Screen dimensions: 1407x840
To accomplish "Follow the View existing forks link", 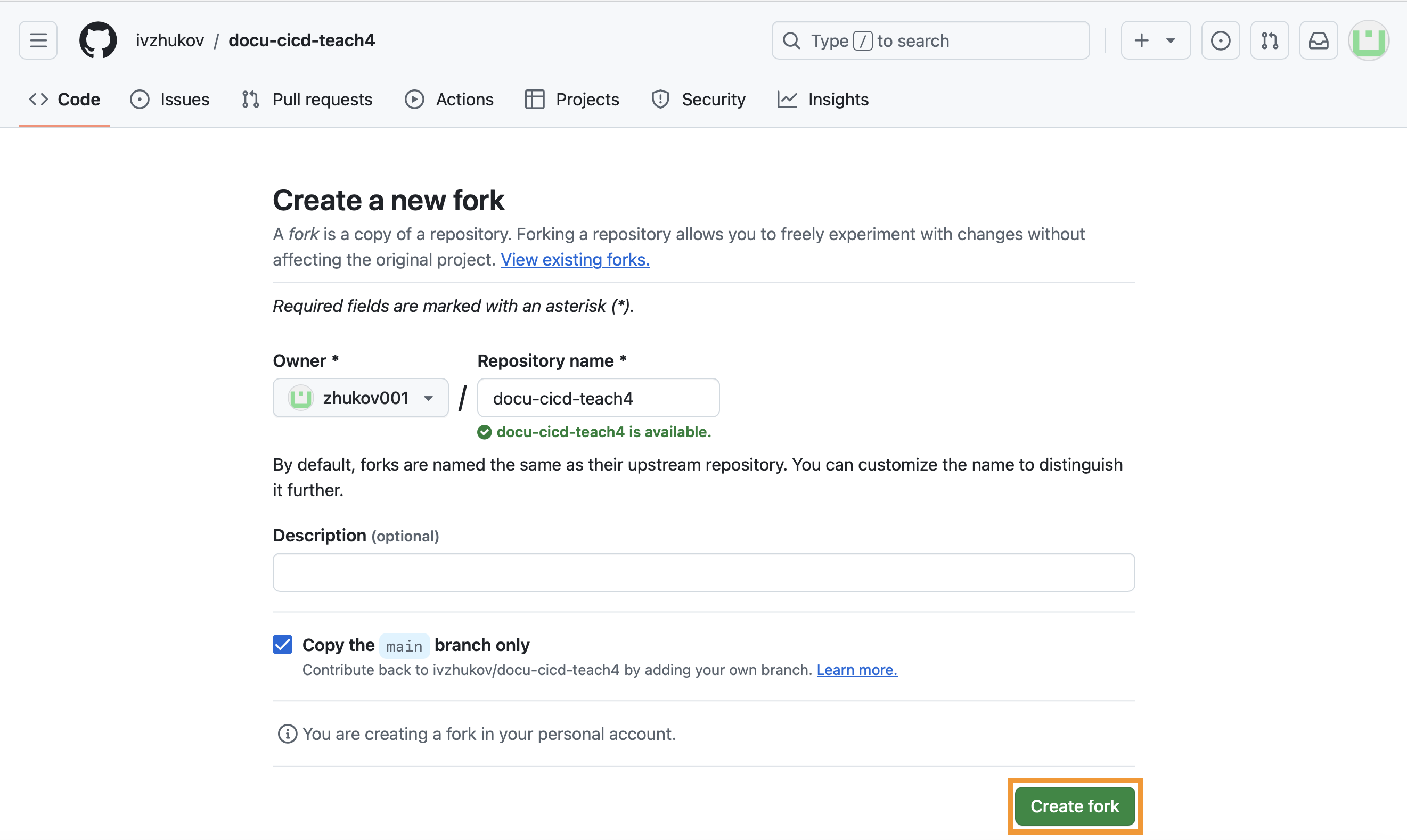I will [x=575, y=260].
